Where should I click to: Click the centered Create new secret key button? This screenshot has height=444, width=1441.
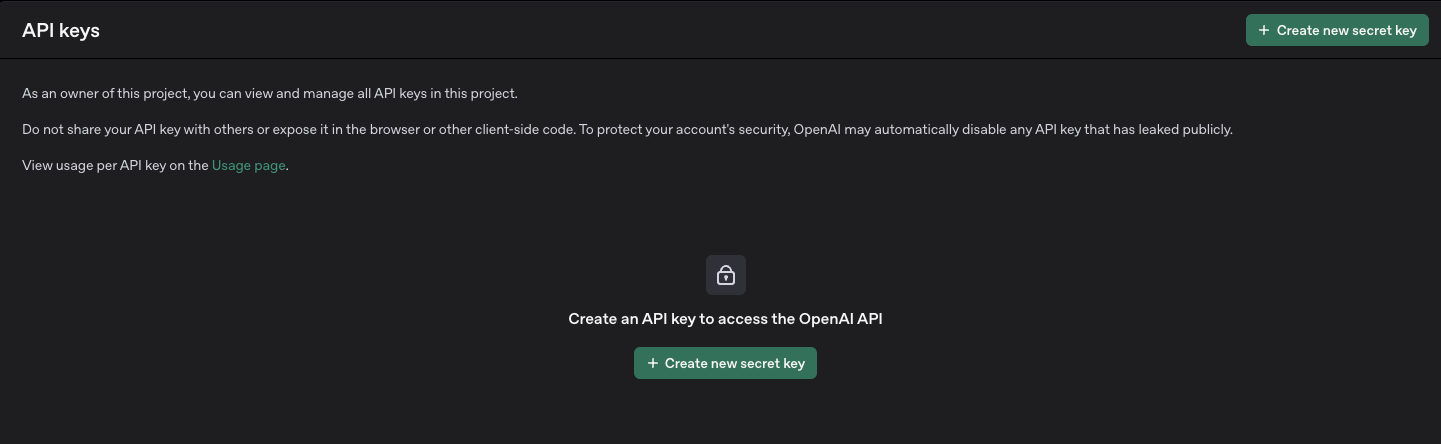point(726,363)
